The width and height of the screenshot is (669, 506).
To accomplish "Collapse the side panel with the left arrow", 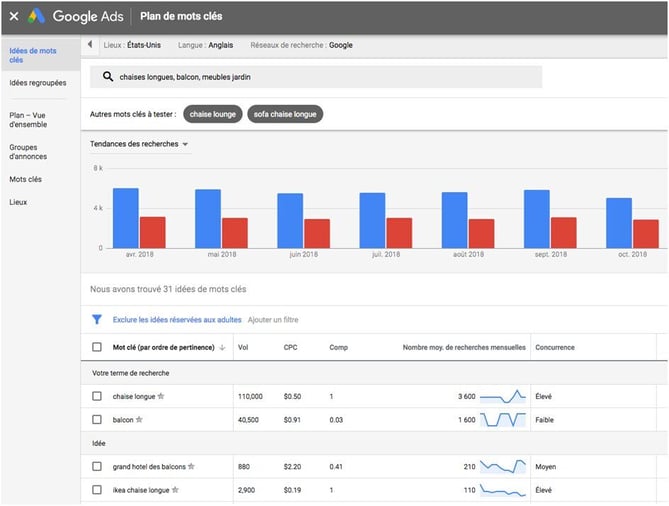I will point(90,44).
